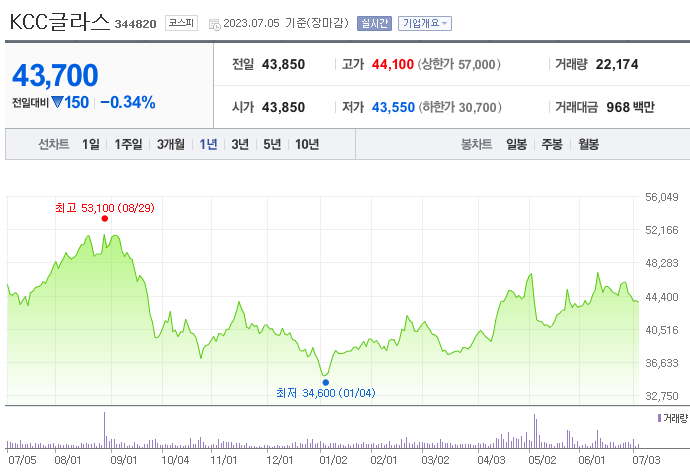Click the blue low point marker on chart
690x476 pixels.
click(x=326, y=382)
